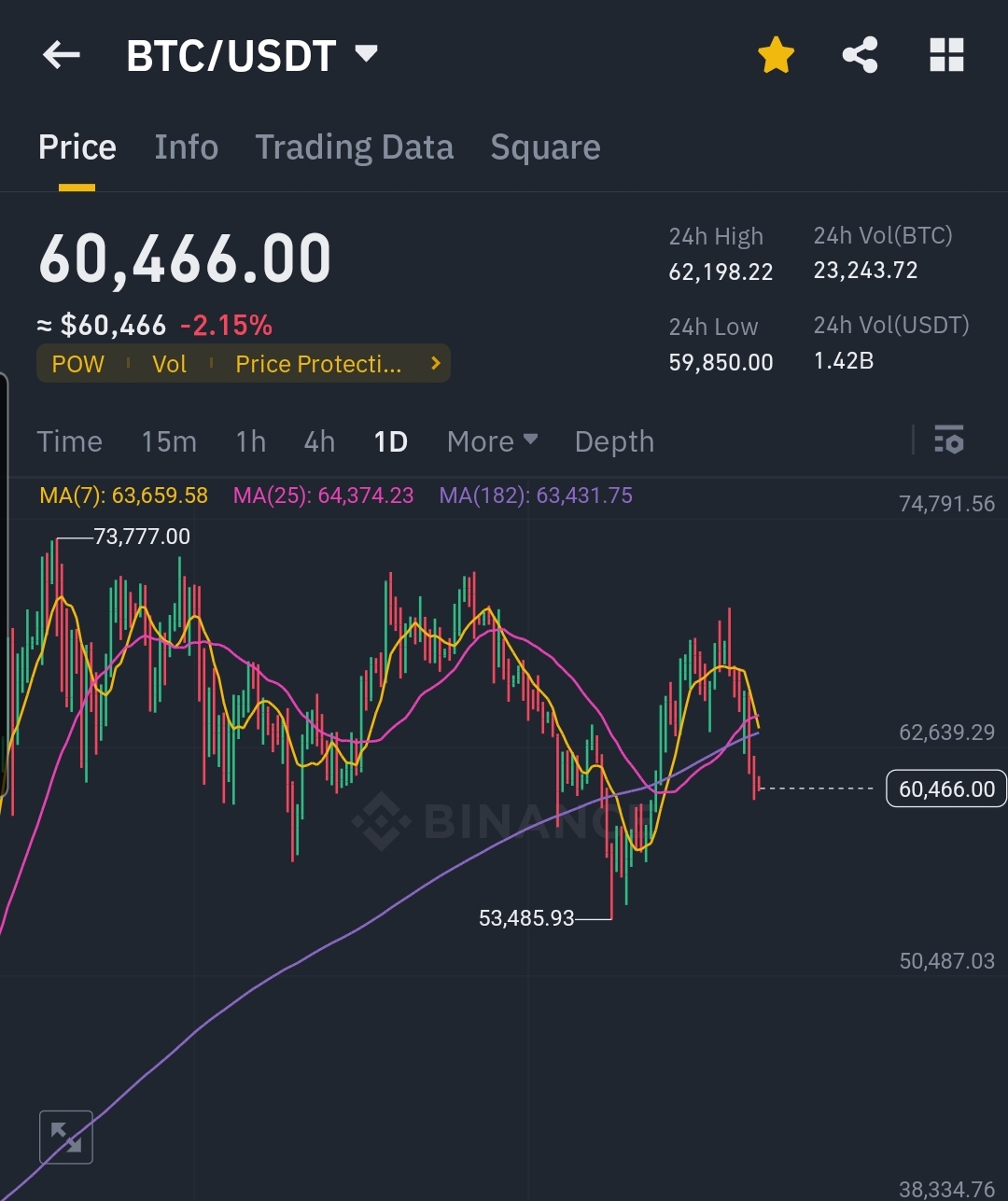Select the 15m timeframe
This screenshot has width=1008, height=1201.
pyautogui.click(x=169, y=441)
